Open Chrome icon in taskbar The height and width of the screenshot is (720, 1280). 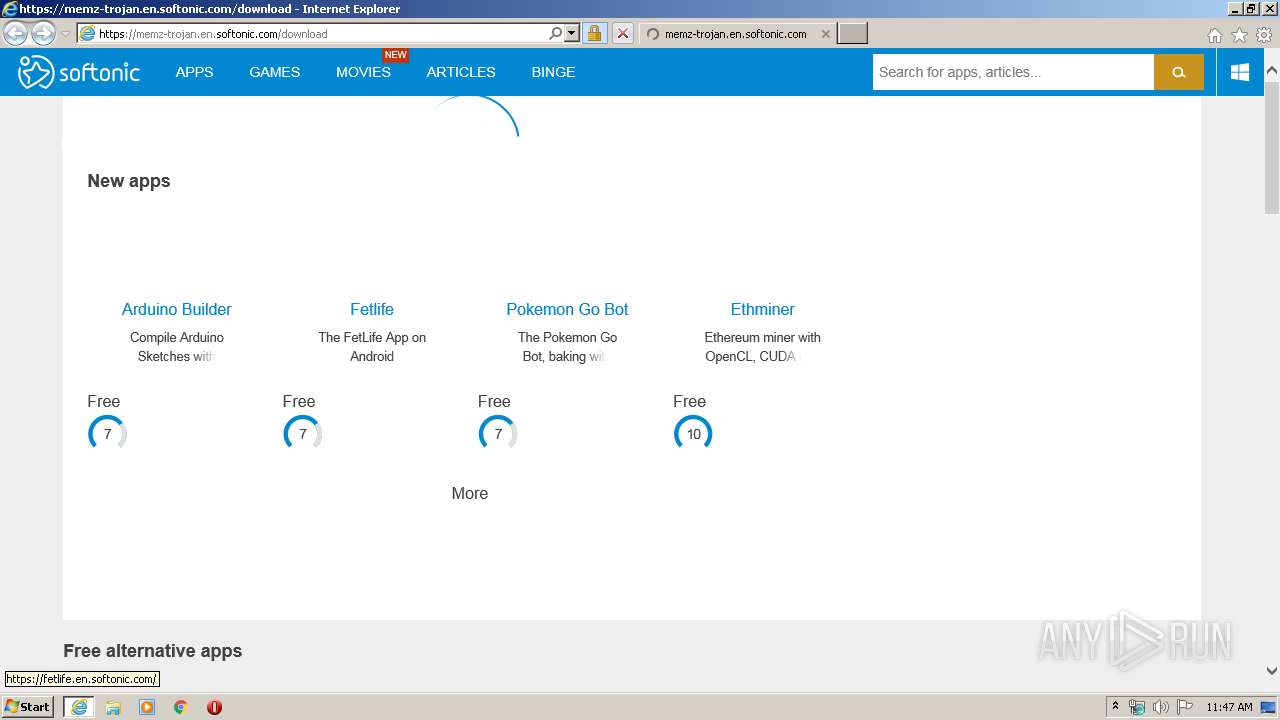[x=180, y=707]
